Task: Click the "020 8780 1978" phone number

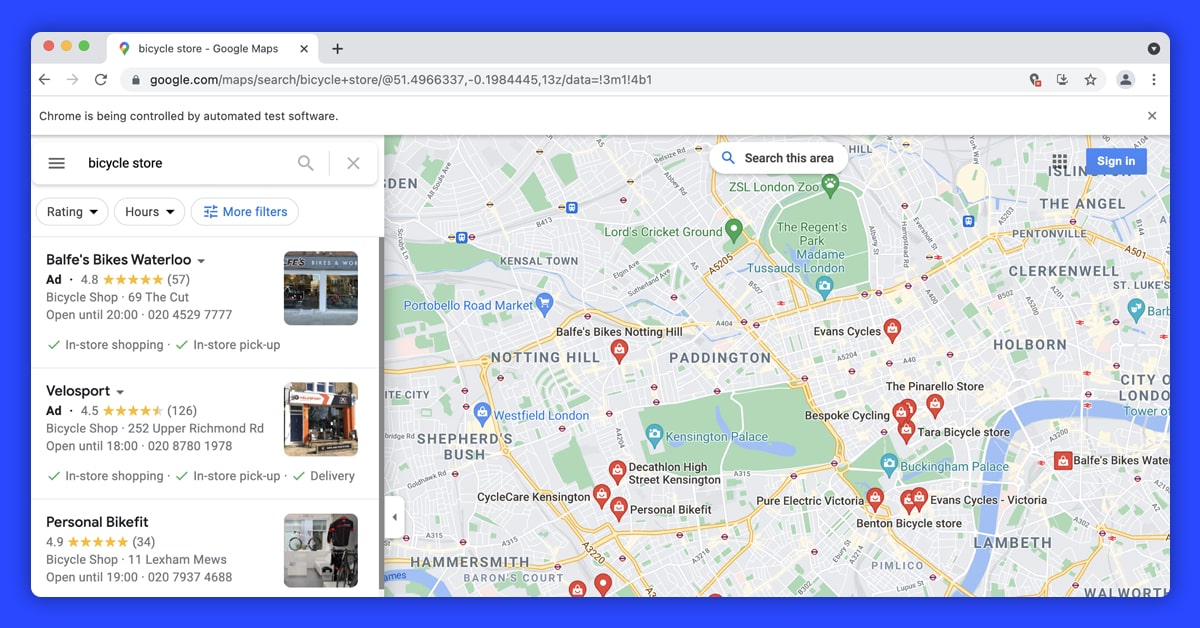Action: pos(190,446)
